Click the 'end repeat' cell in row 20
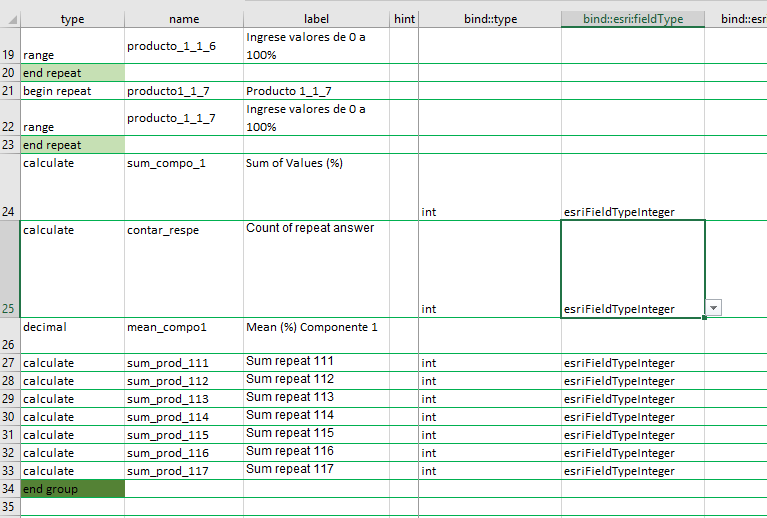The image size is (767, 518). (72, 73)
